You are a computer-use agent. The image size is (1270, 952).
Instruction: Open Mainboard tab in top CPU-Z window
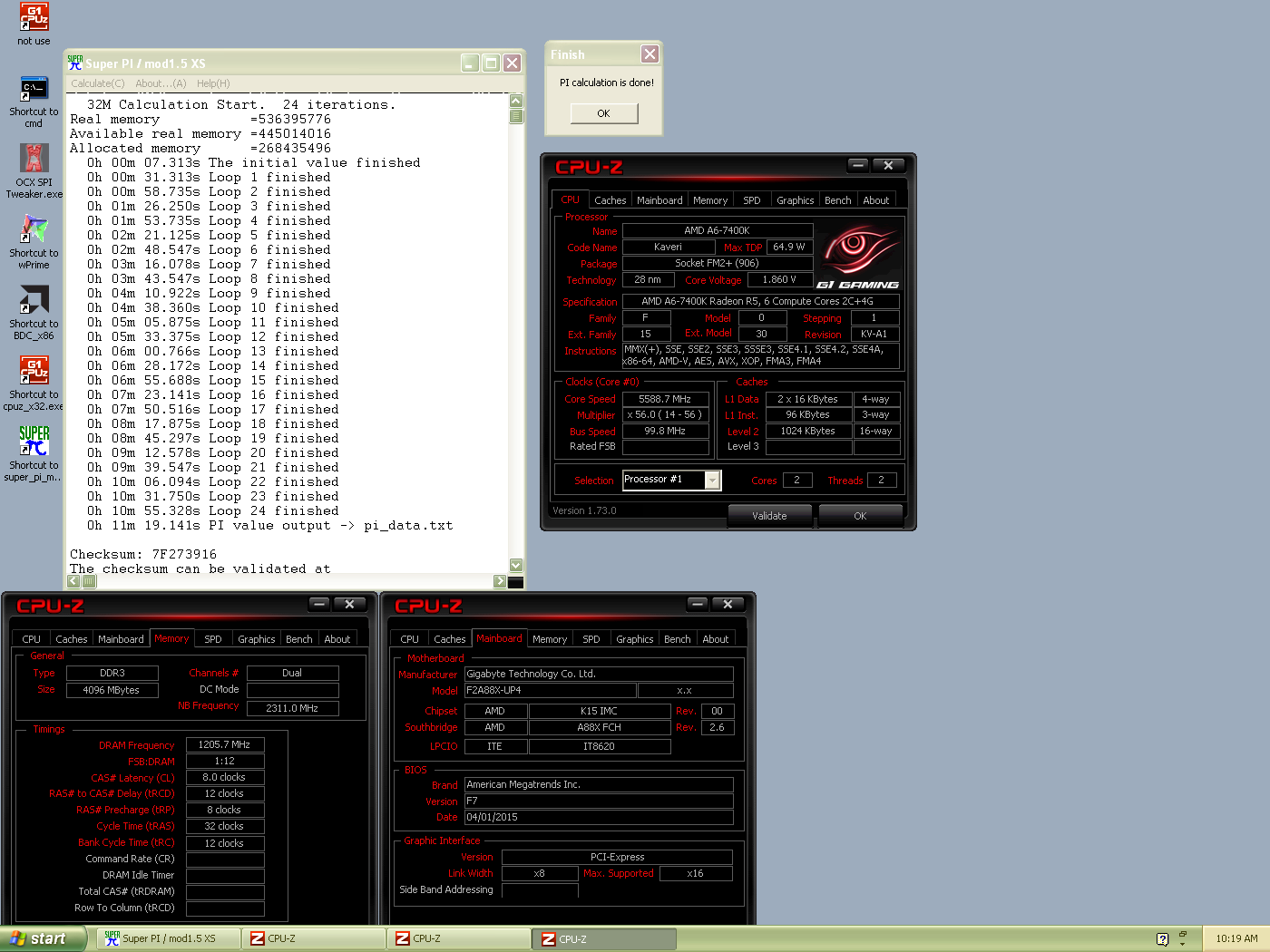pyautogui.click(x=659, y=200)
